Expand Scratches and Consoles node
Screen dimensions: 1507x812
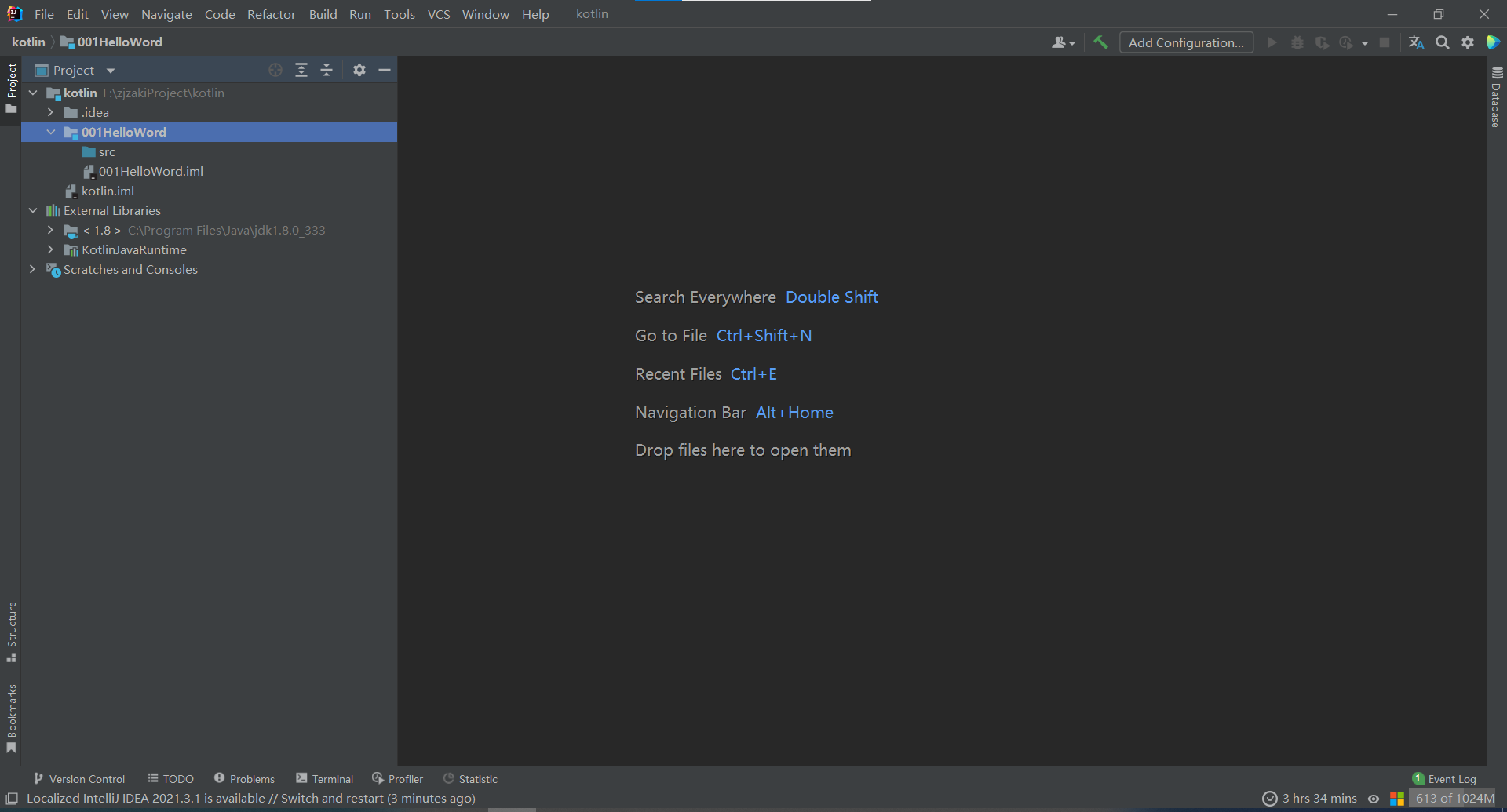33,269
